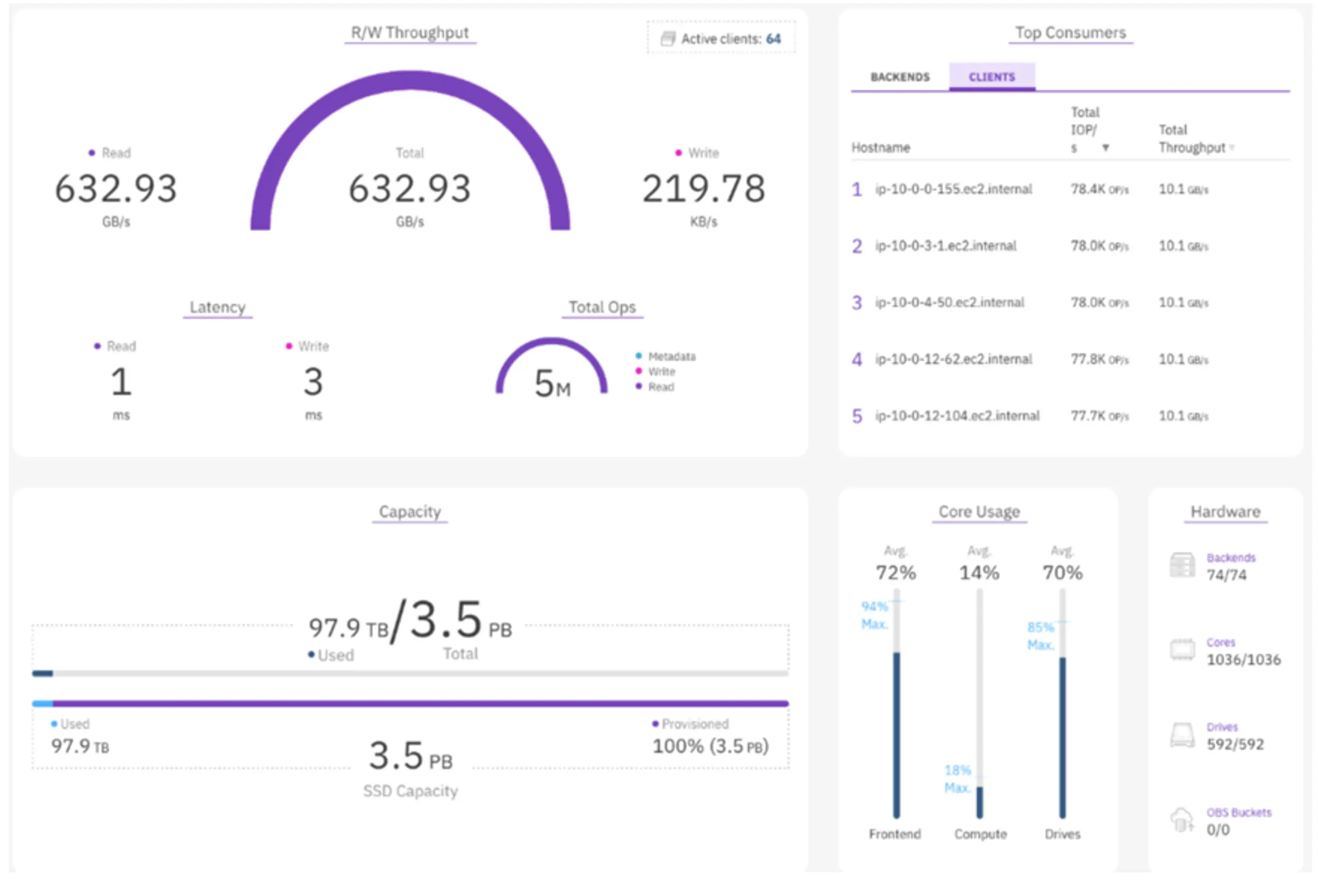This screenshot has width=1318, height=896.
Task: Open the R/W Throughput heading link
Action: (x=410, y=33)
